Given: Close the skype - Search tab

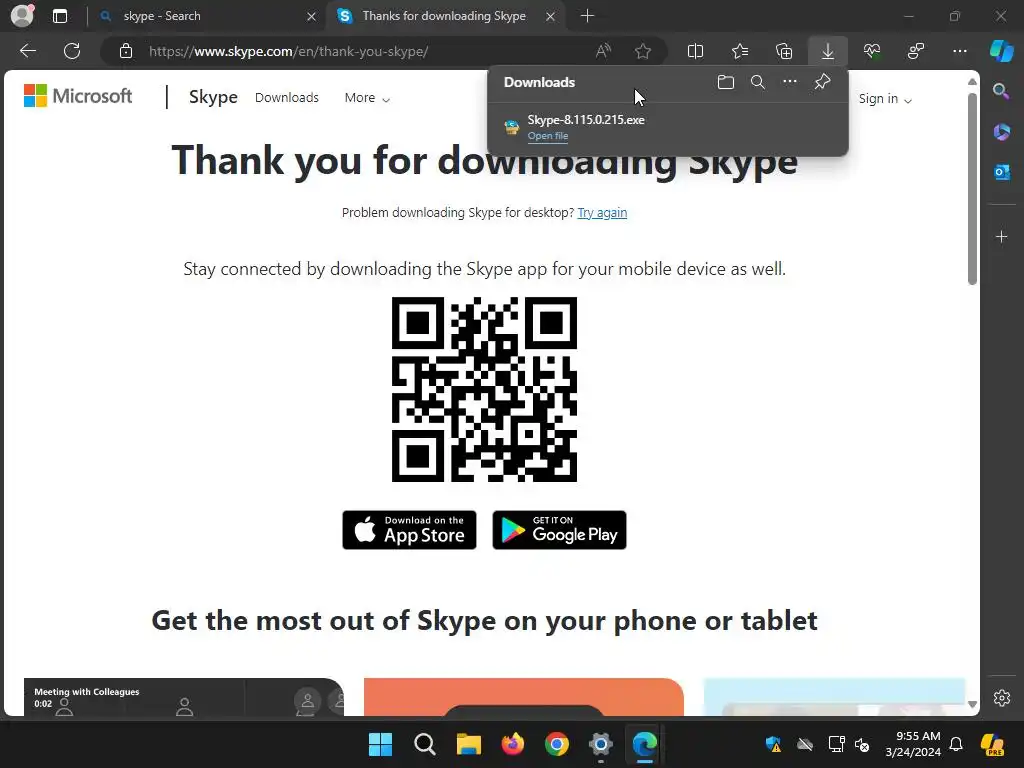Looking at the screenshot, I should [312, 16].
